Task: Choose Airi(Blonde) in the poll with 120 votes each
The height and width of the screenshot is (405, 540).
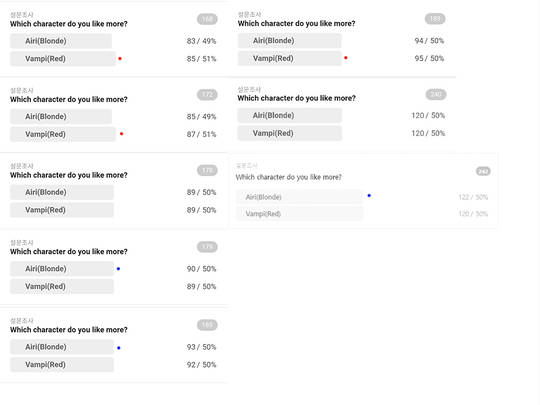Action: coord(290,115)
